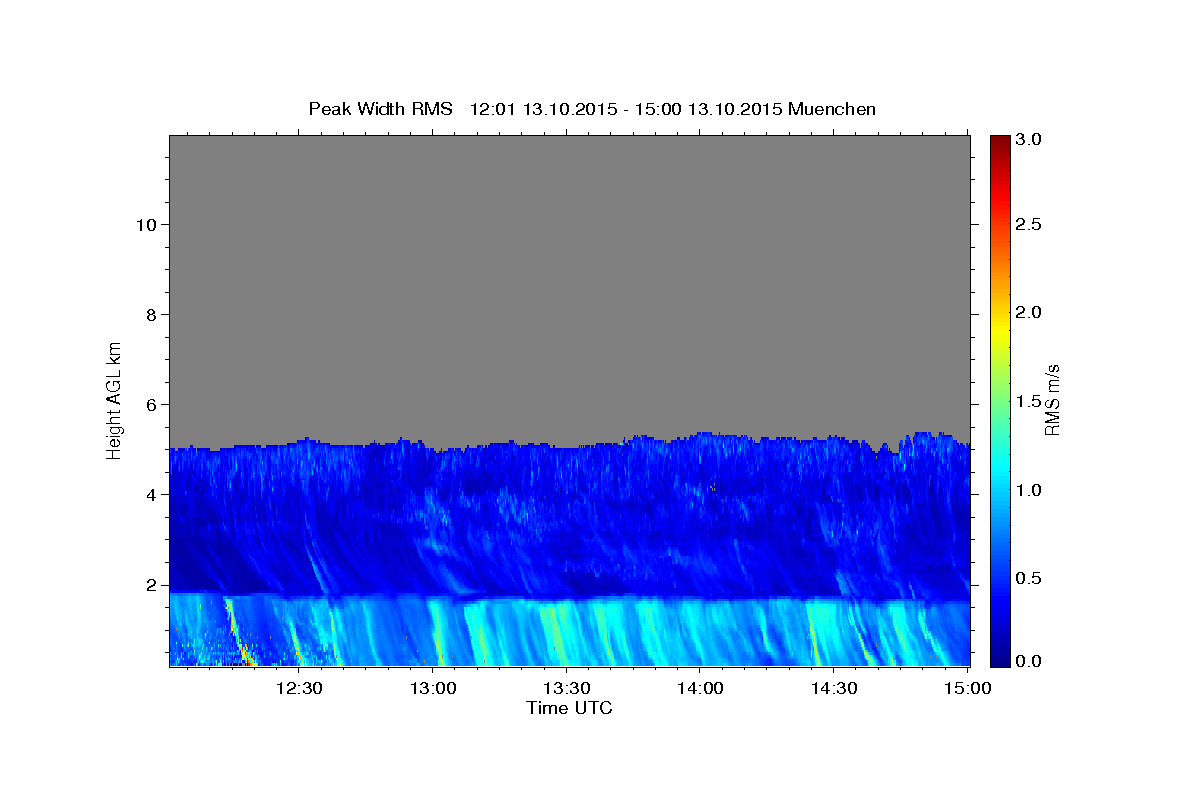Click the height tick label 4

pyautogui.click(x=150, y=495)
